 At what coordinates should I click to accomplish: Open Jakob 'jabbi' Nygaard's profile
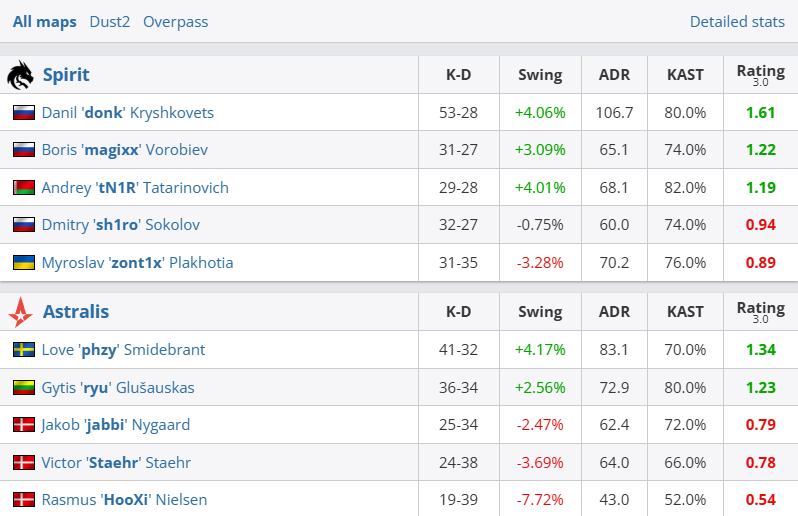click(x=116, y=425)
